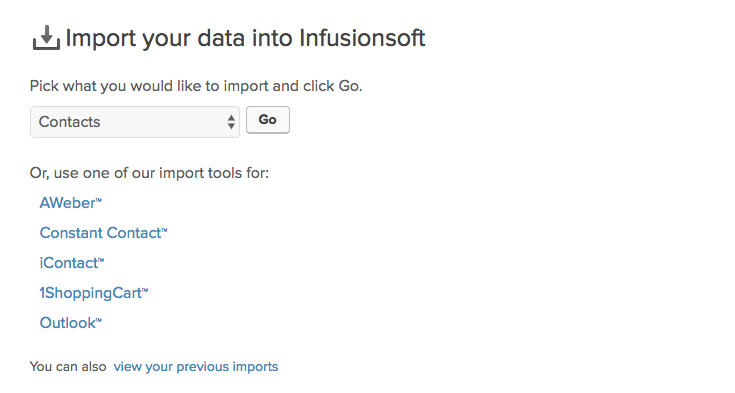
Task: Open the Contacts import type dropdown
Action: pyautogui.click(x=135, y=122)
